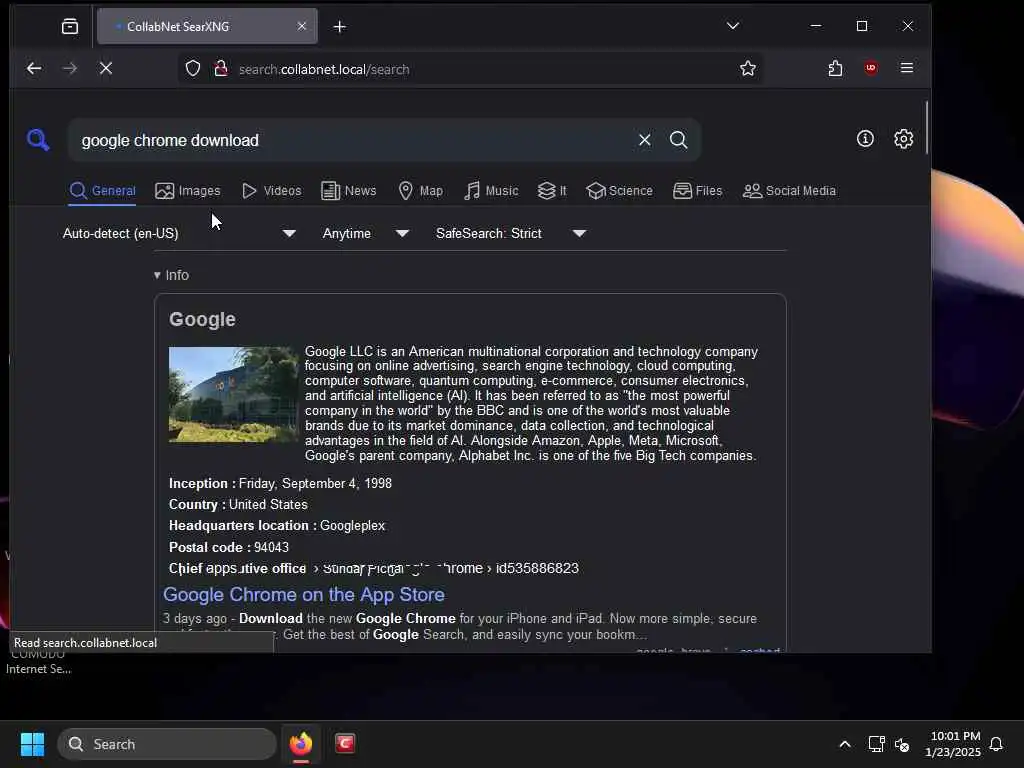Switch to the Videos category
This screenshot has width=1024, height=768.
272,191
